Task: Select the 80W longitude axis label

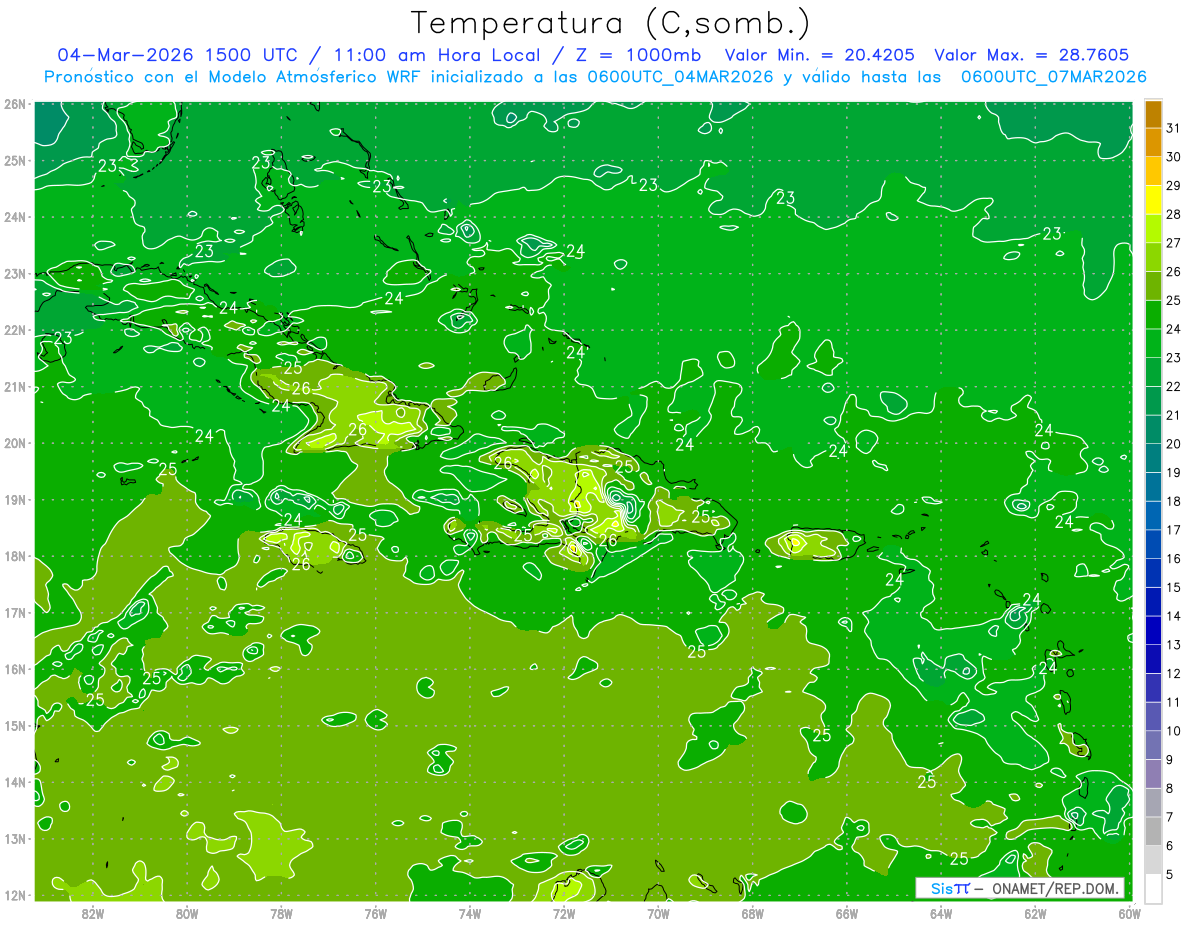Action: (x=186, y=913)
